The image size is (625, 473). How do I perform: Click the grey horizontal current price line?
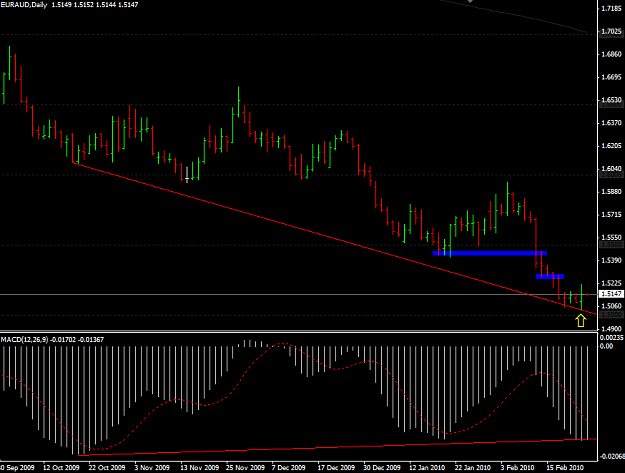click(x=299, y=294)
